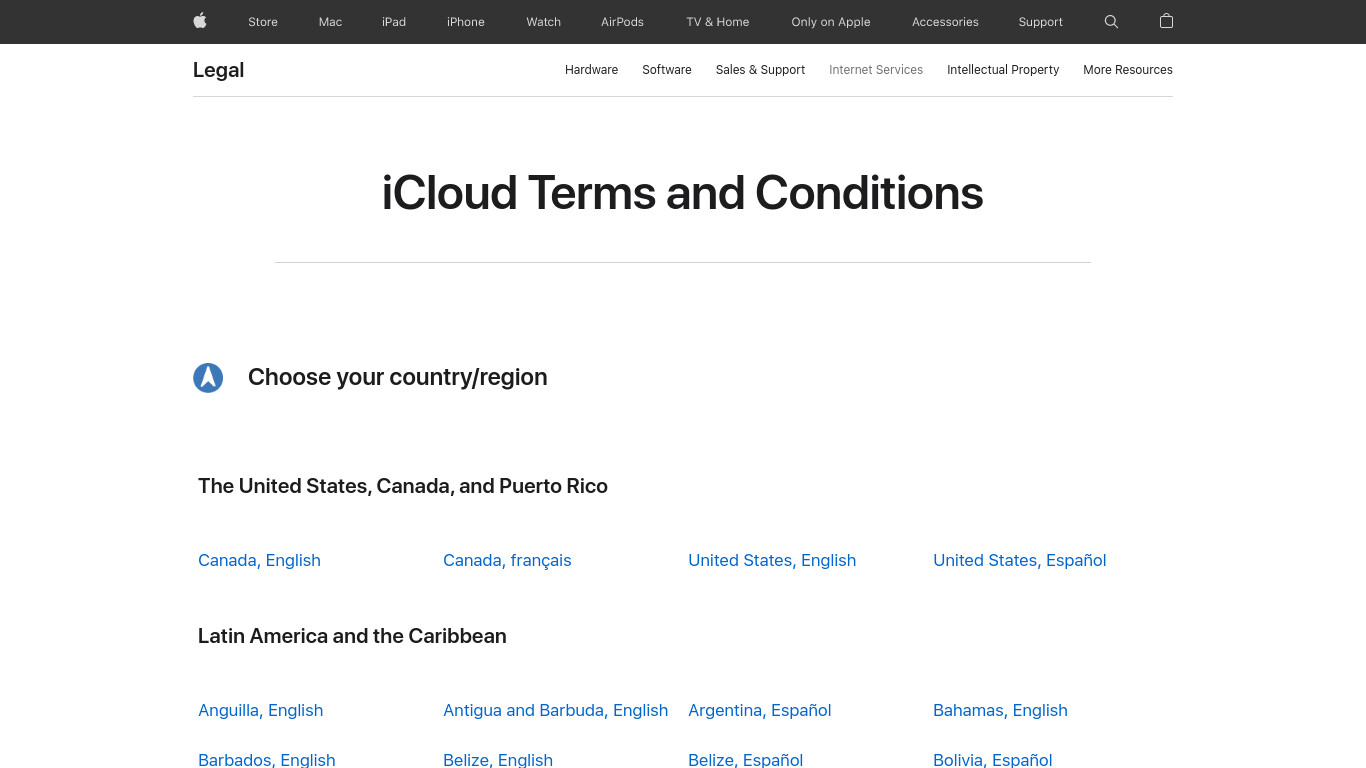Open the Support menu item
This screenshot has height=768, width=1366.
coord(1040,22)
